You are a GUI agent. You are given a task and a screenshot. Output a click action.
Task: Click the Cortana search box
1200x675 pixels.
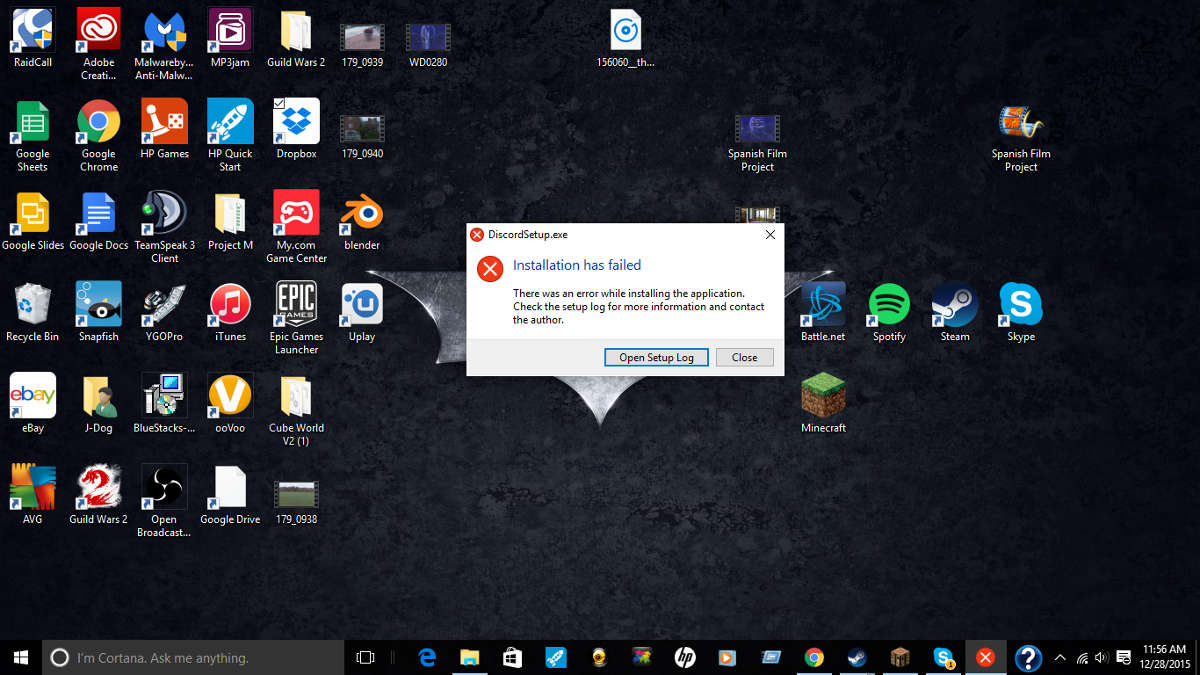192,657
